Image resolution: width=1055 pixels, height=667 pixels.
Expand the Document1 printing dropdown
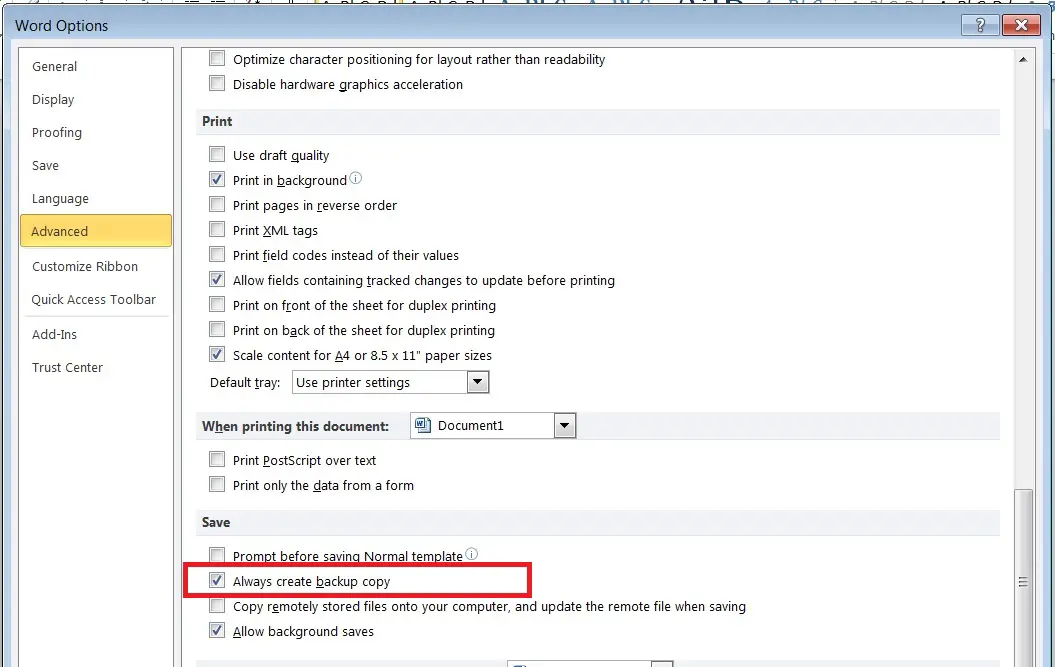[565, 426]
